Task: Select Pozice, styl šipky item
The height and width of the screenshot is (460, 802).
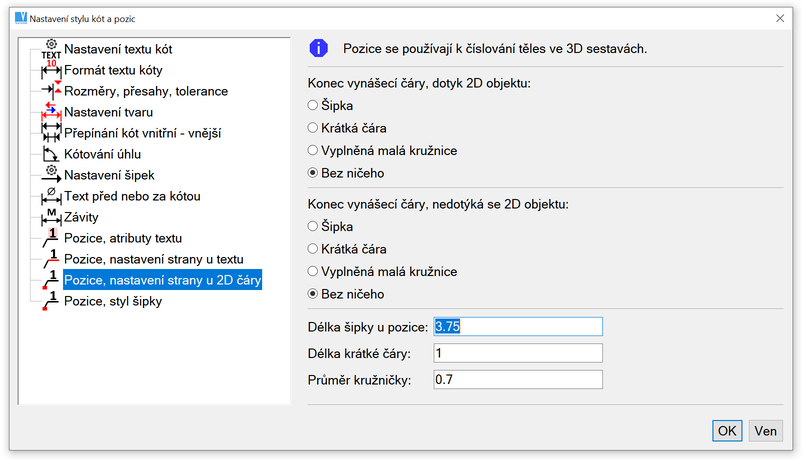Action: coord(112,301)
